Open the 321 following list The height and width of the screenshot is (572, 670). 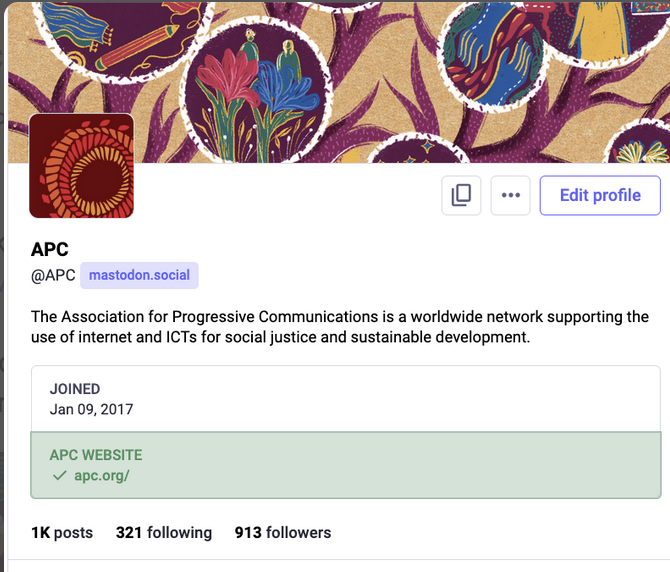[164, 533]
